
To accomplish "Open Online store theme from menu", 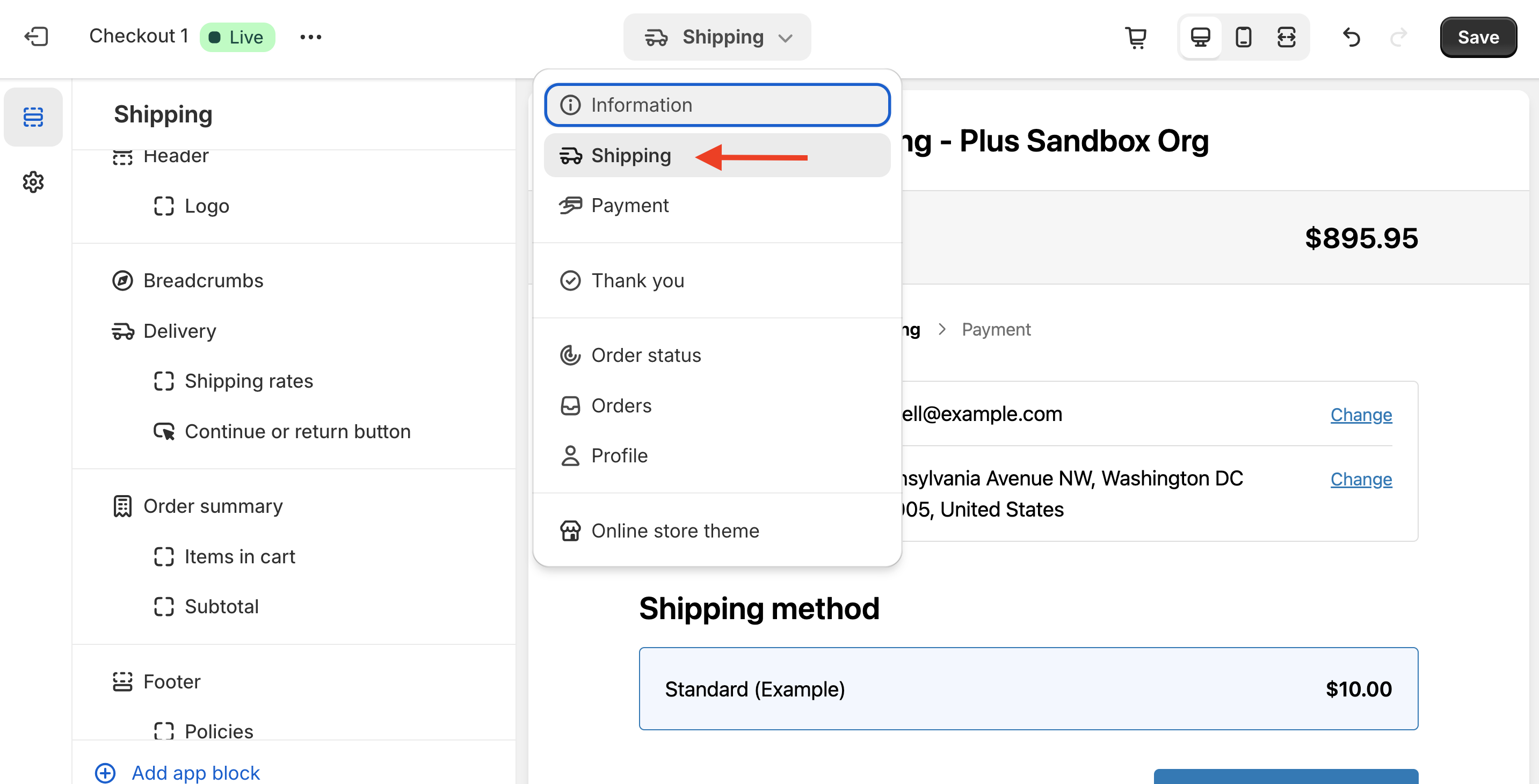I will coord(674,531).
